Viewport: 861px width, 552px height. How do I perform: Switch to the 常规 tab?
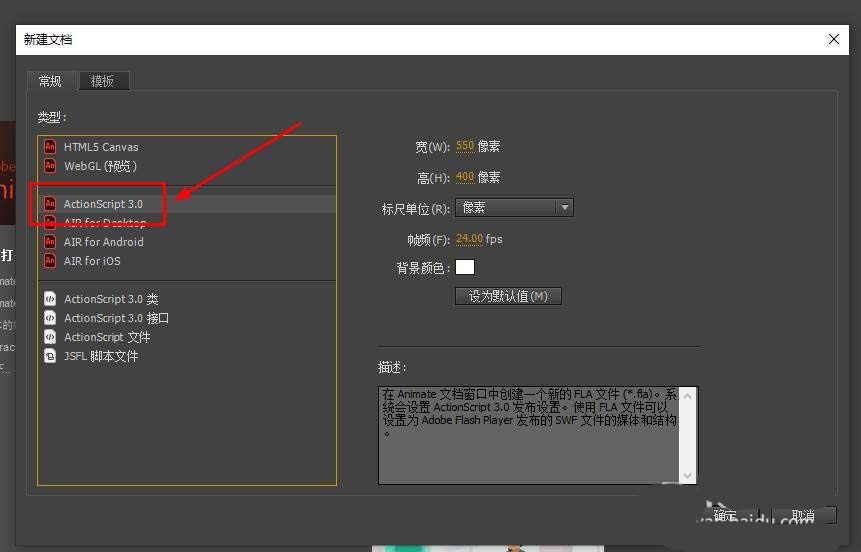point(51,81)
